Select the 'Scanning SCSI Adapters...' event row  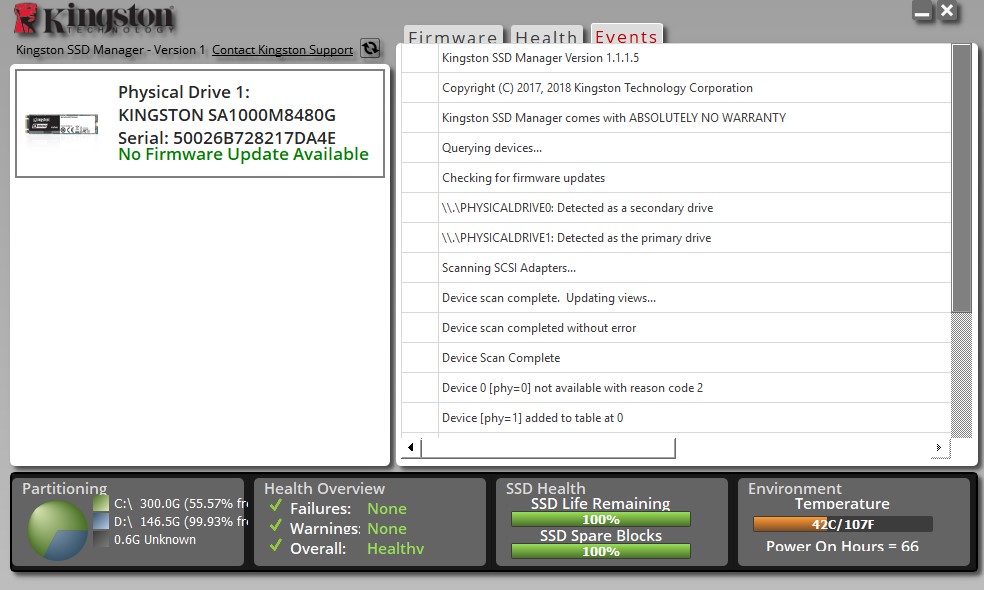[676, 268]
